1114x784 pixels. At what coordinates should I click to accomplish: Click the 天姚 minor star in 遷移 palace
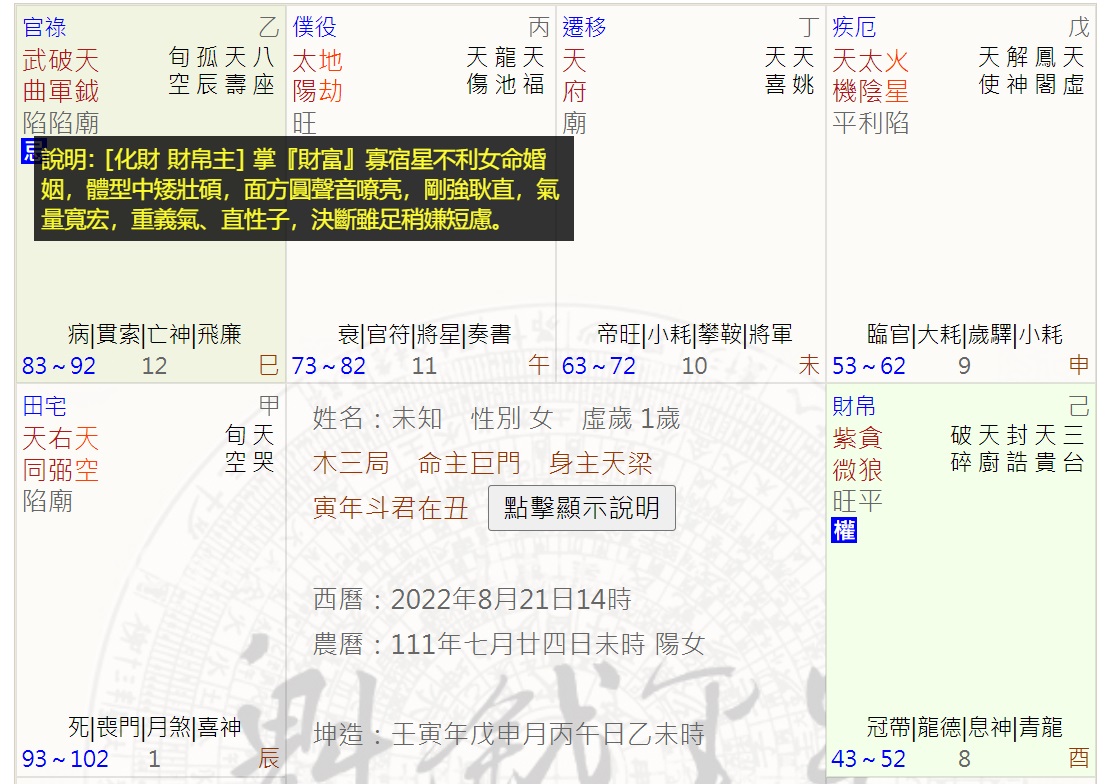tap(804, 70)
